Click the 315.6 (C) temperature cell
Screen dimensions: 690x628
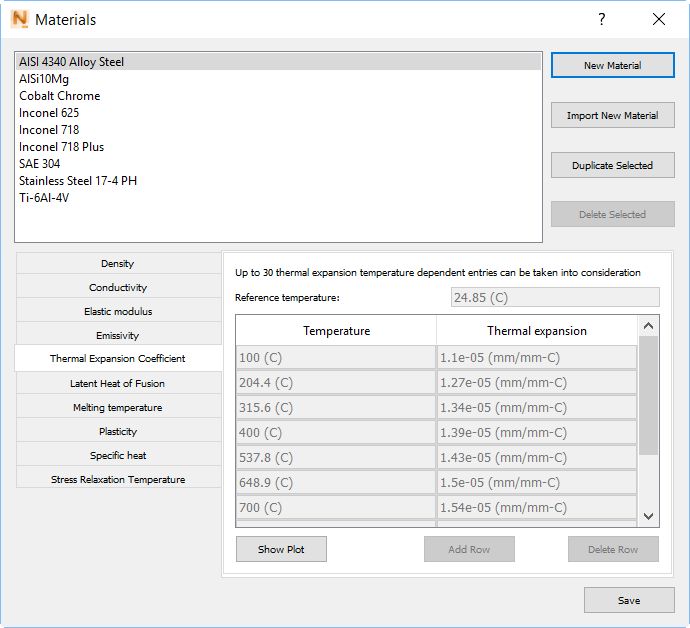coord(336,408)
